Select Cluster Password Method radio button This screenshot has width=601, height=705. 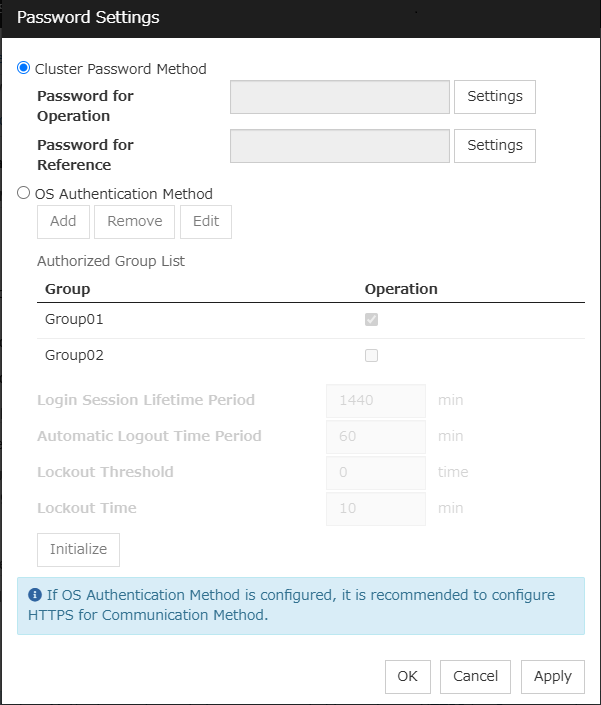(x=24, y=68)
